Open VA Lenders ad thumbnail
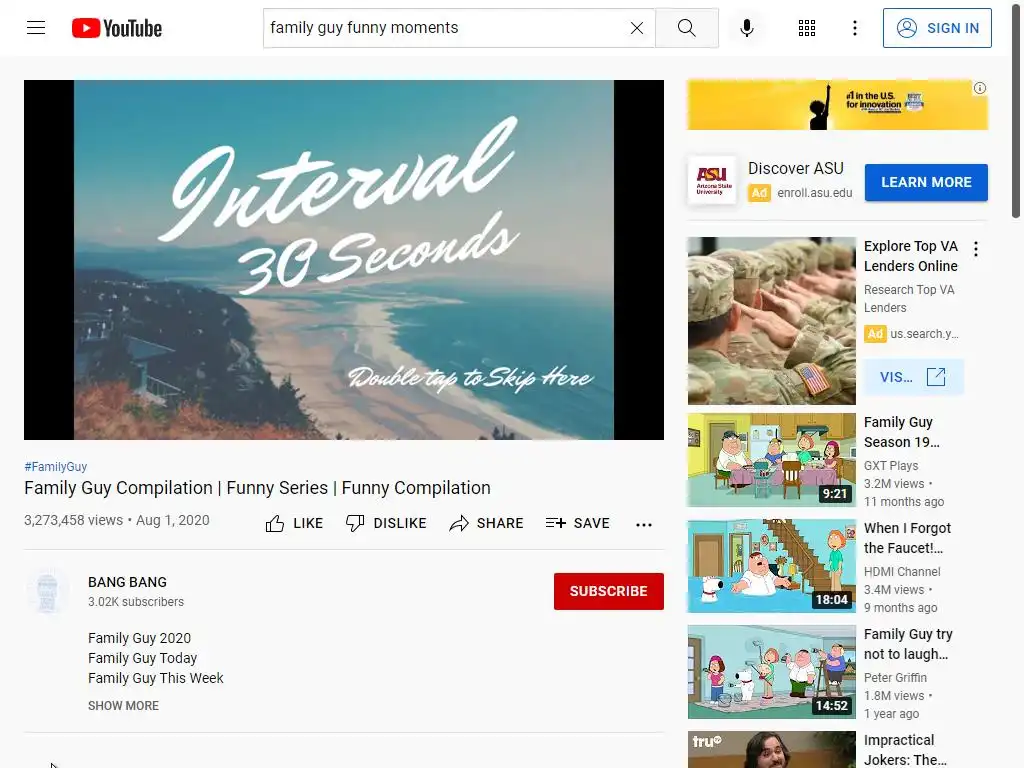 coord(771,321)
